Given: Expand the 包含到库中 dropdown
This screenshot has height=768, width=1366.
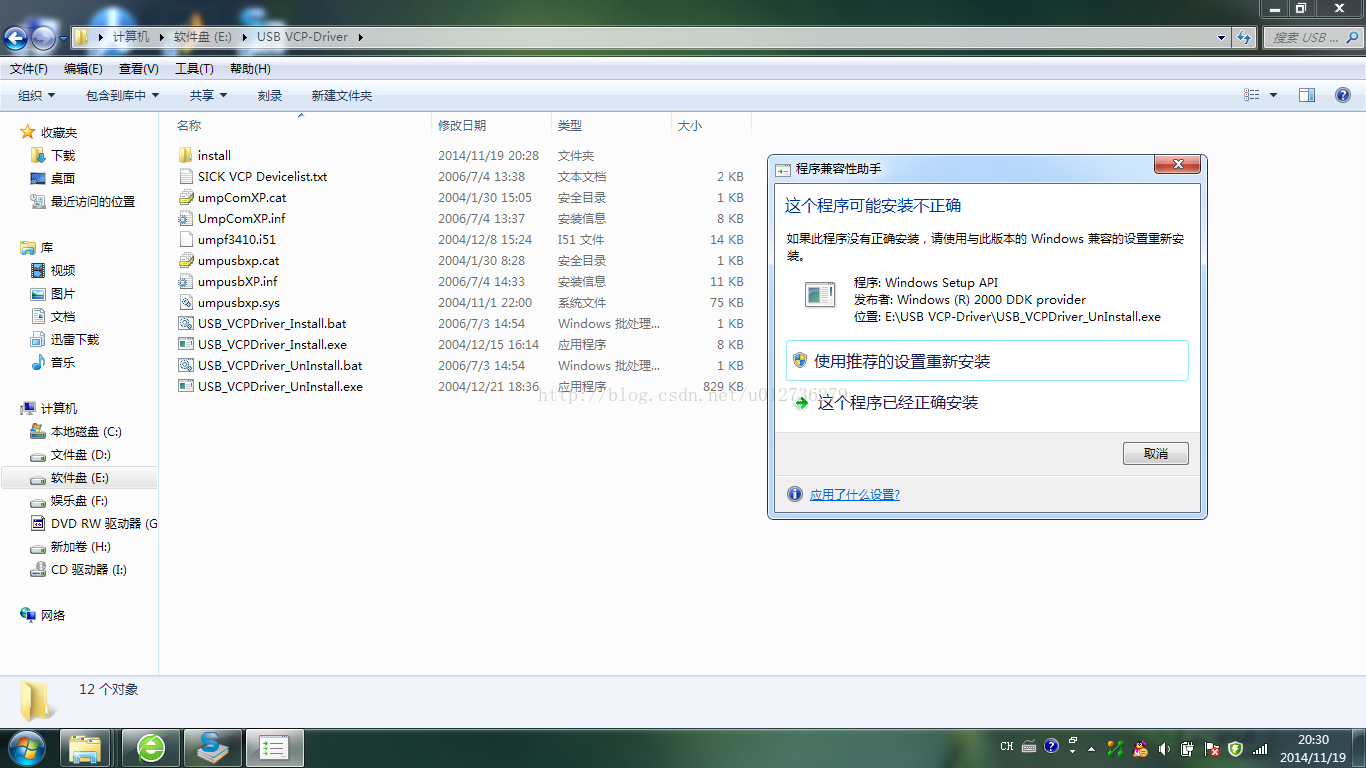Looking at the screenshot, I should pos(123,95).
